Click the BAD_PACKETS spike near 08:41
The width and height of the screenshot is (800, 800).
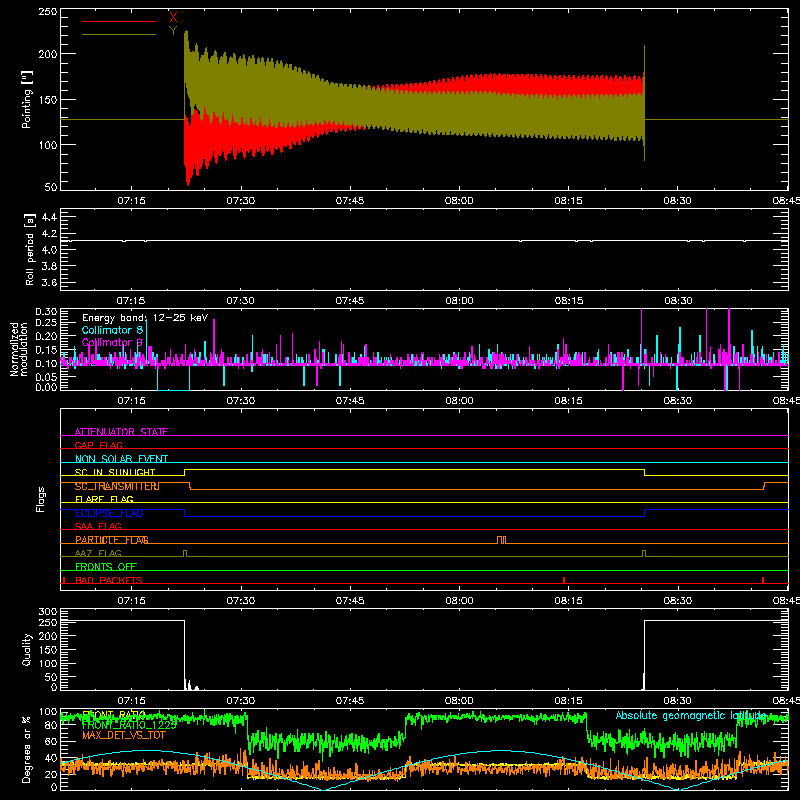coord(763,580)
